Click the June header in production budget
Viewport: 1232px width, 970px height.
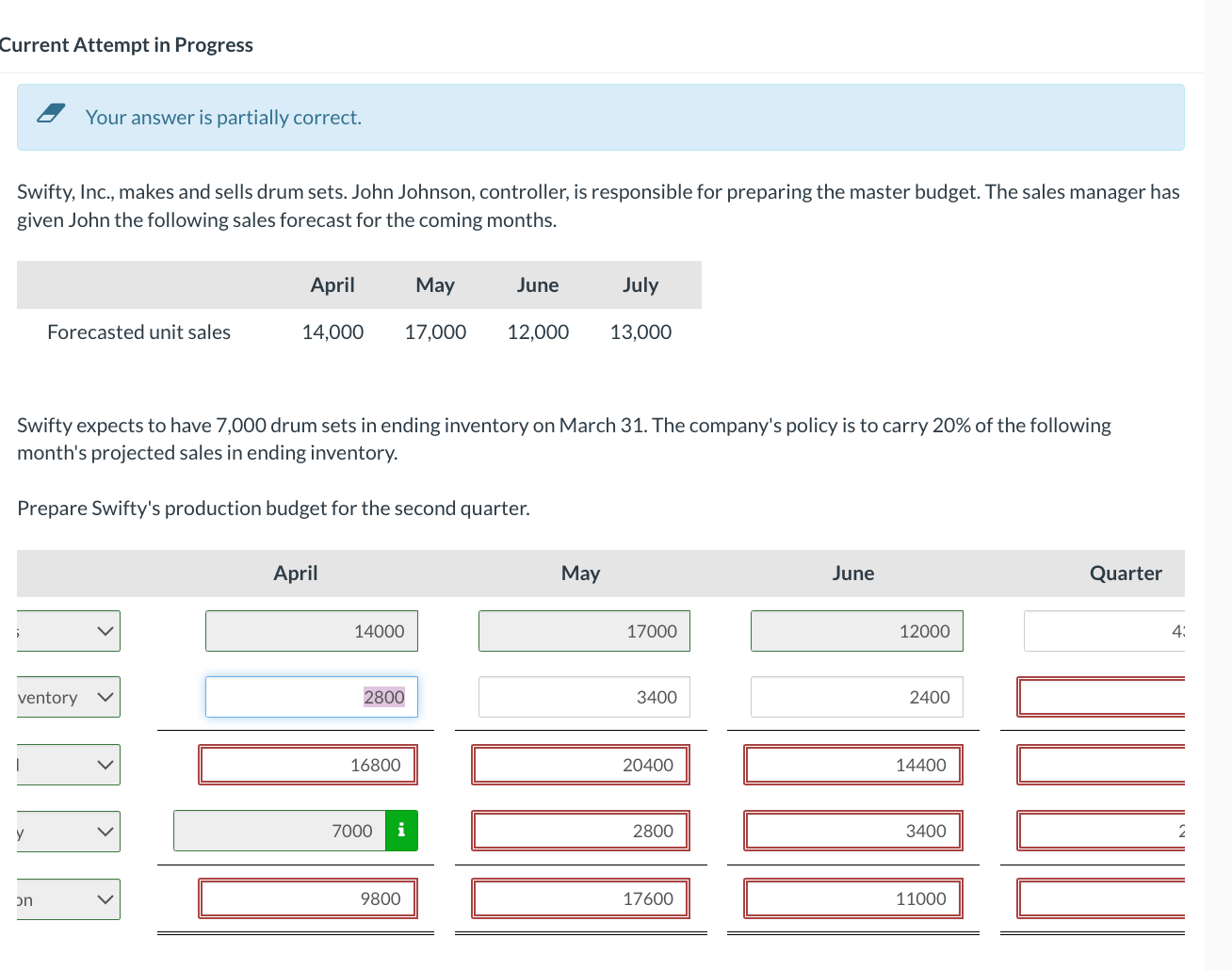[853, 574]
